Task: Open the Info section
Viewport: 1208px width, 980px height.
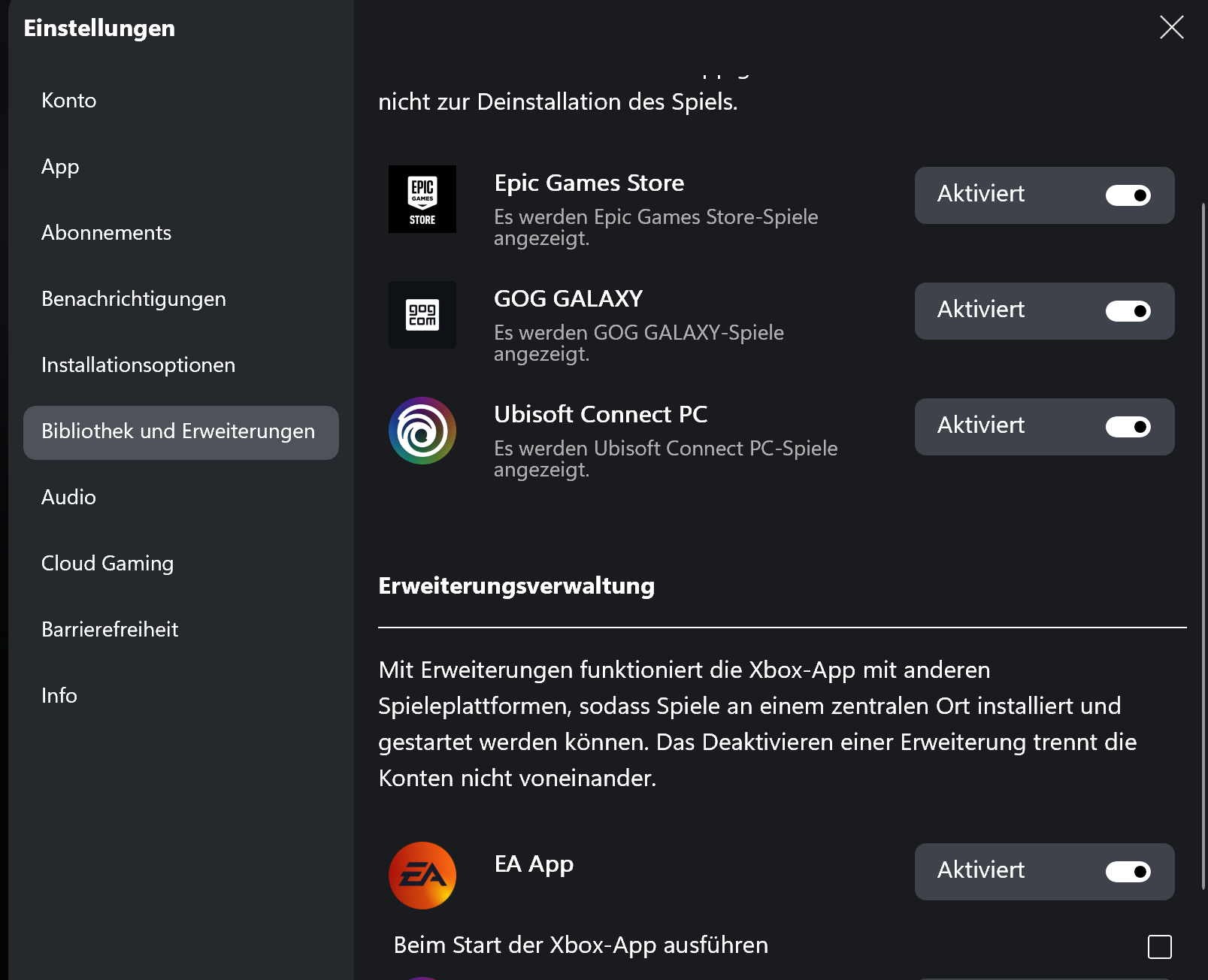Action: coord(59,696)
